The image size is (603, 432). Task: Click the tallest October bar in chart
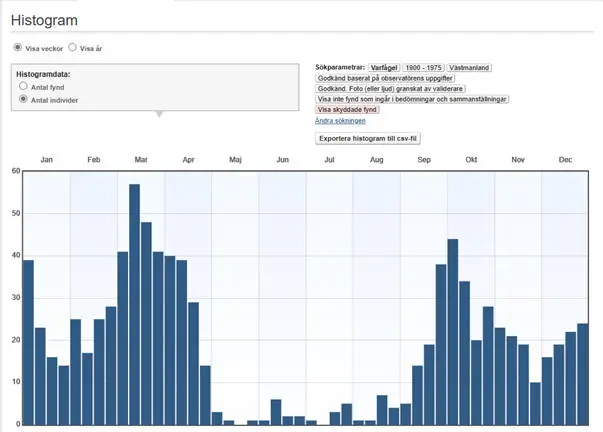[x=452, y=331]
